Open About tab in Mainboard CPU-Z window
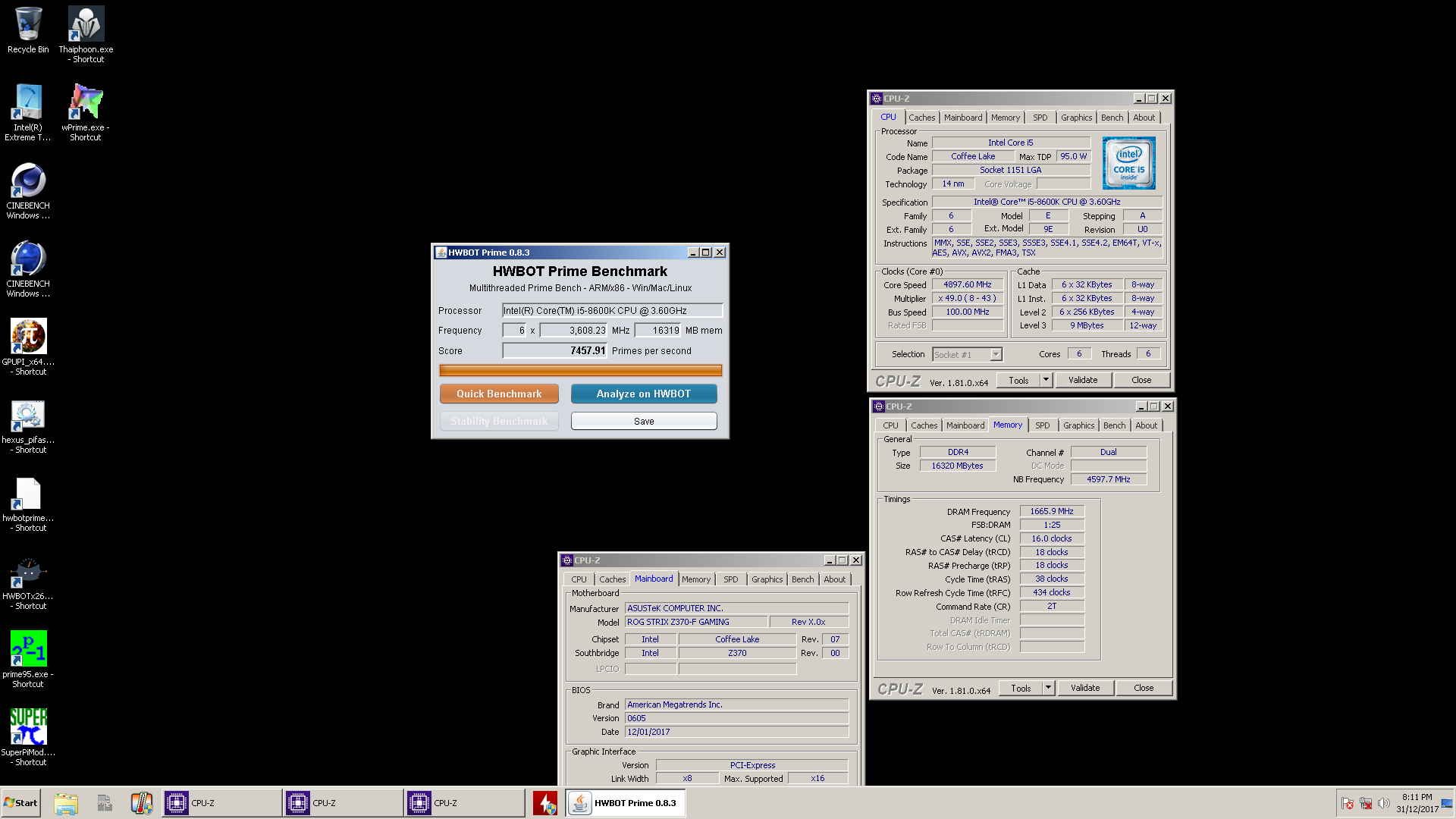1456x819 pixels. pos(834,579)
